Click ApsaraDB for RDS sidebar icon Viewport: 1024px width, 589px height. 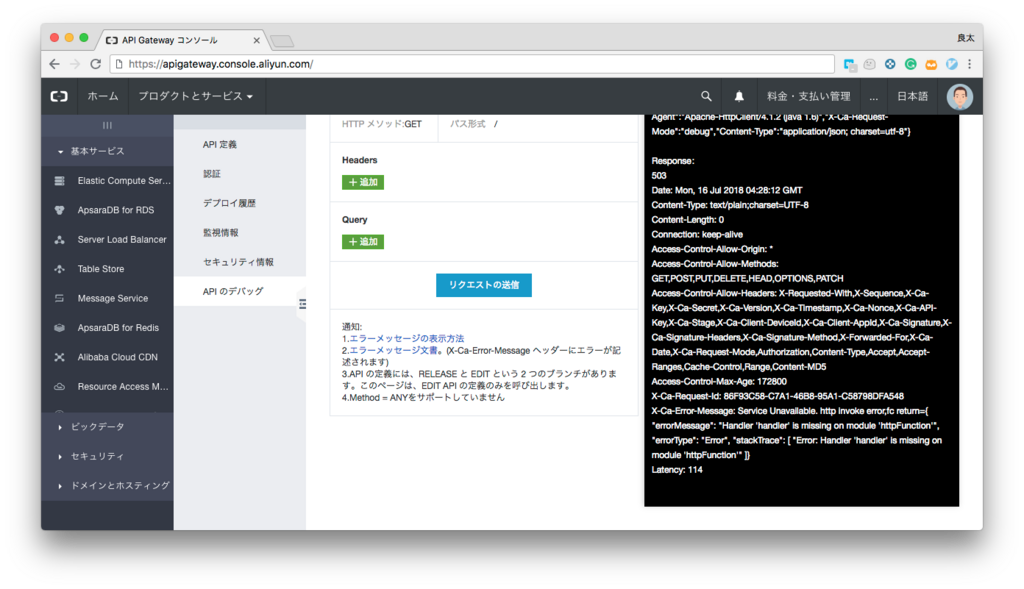click(59, 210)
